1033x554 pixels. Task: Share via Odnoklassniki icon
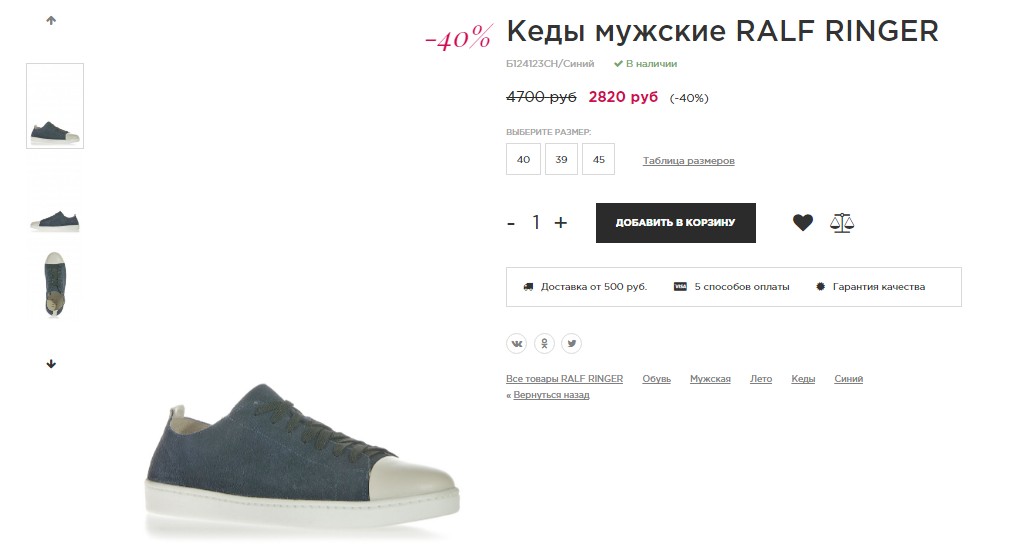pos(544,343)
